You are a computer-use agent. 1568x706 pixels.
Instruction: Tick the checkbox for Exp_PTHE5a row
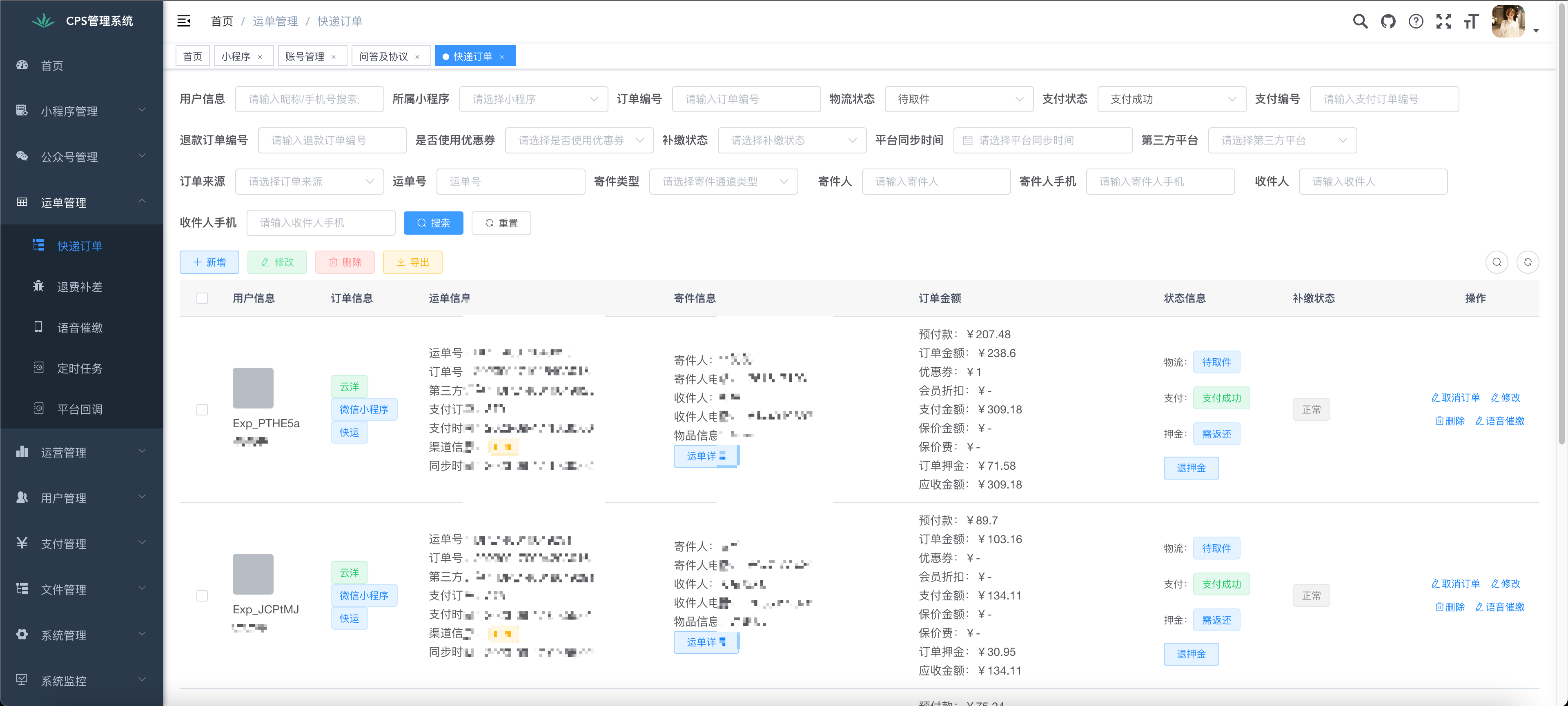(x=202, y=410)
